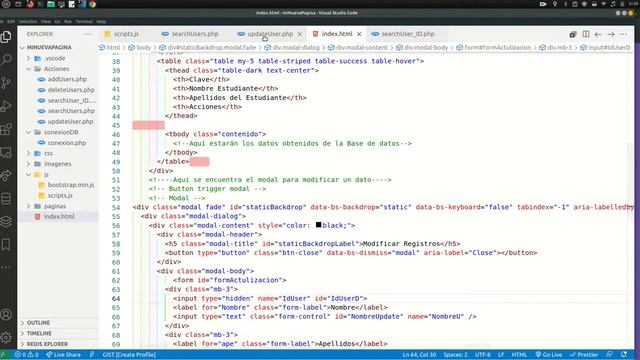
Task: Expand the TIMELINE section
Action: click(x=39, y=333)
